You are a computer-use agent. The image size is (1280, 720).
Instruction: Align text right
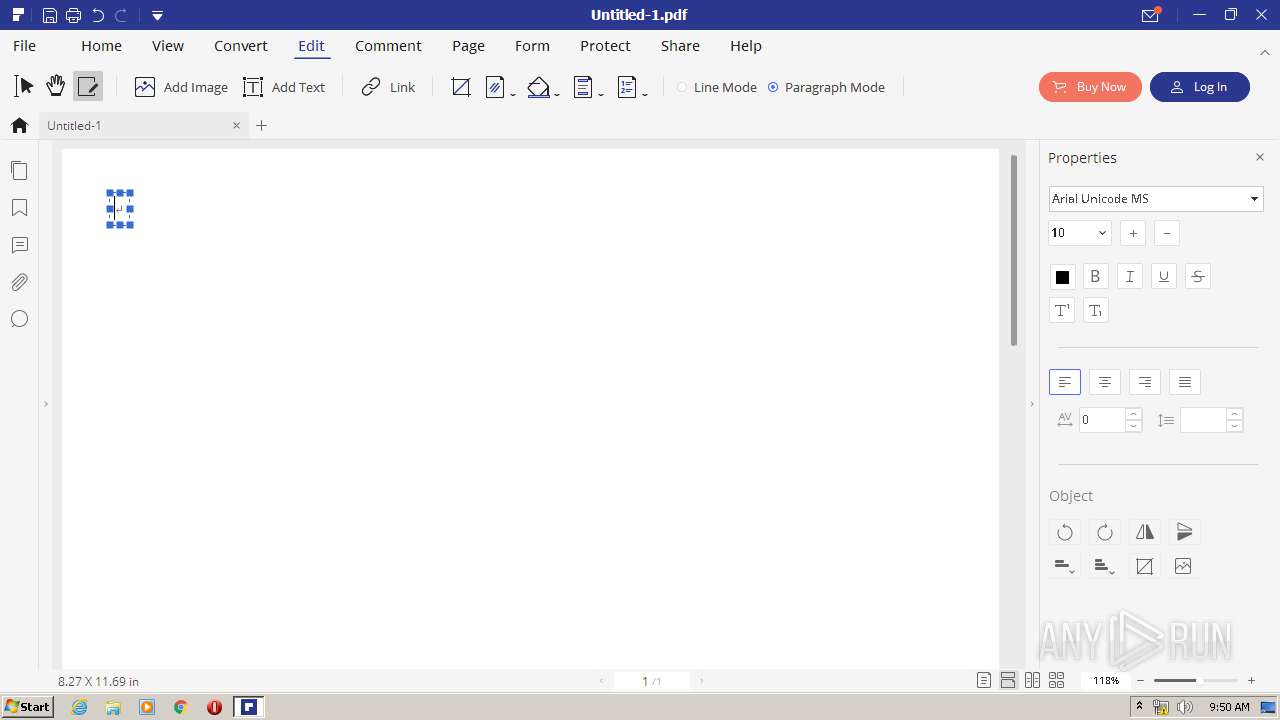pyautogui.click(x=1144, y=382)
